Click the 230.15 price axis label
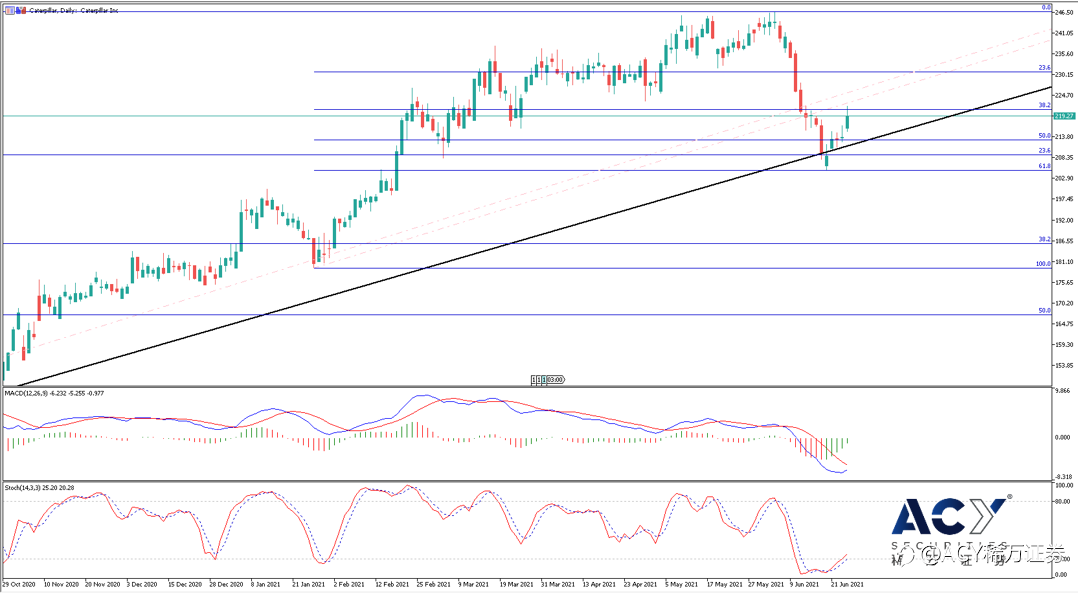Viewport: 1078px width, 593px height. coord(1064,75)
